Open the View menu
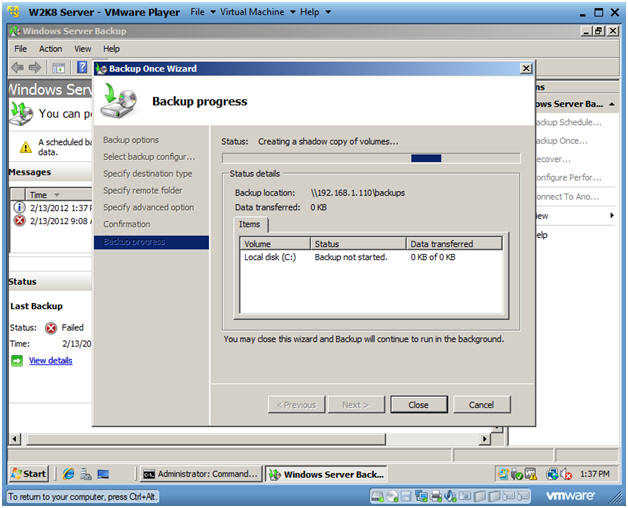The width and height of the screenshot is (628, 508). [83, 49]
